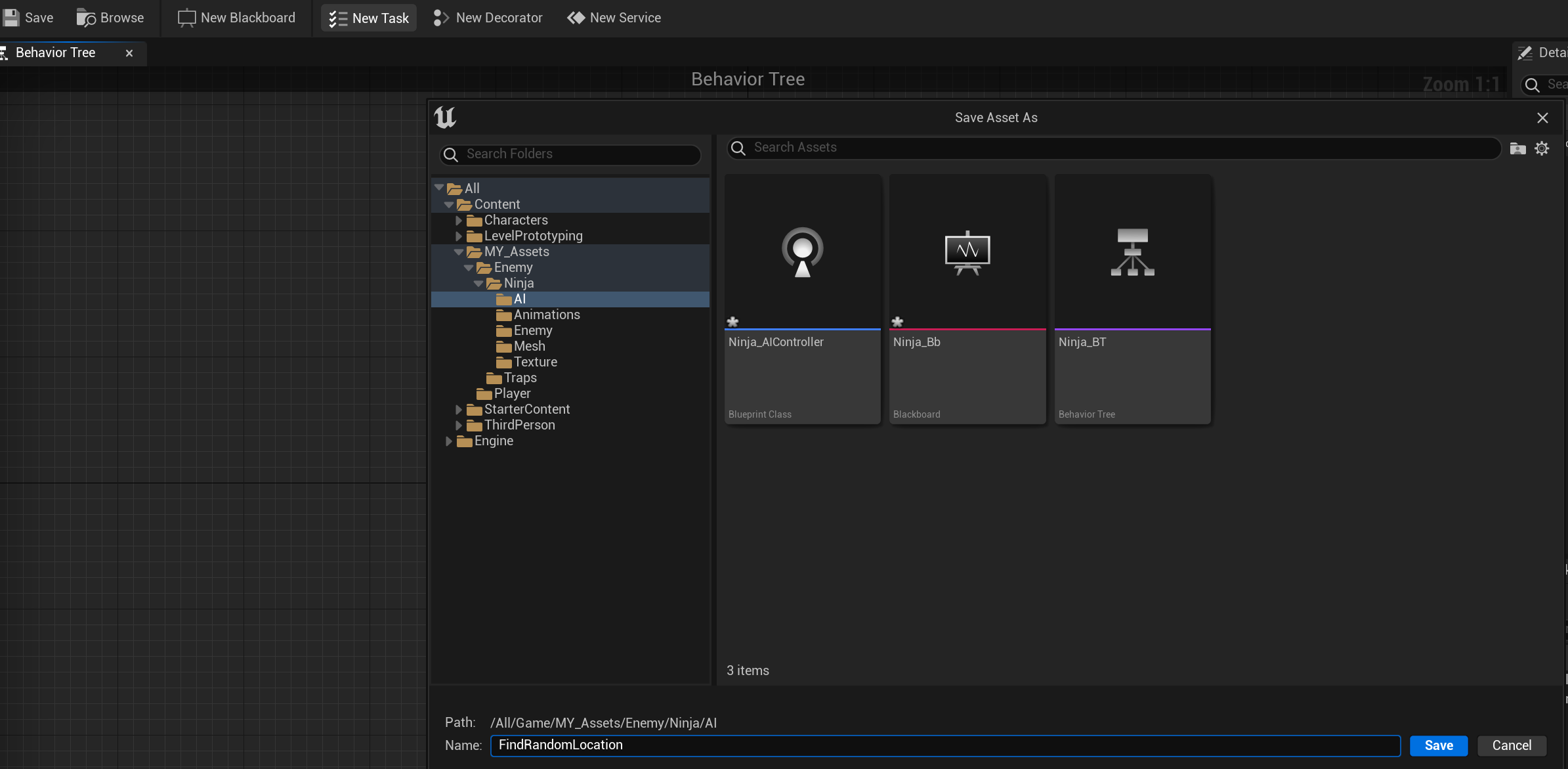Click the blue Save button
This screenshot has width=1568, height=769.
[x=1438, y=745]
